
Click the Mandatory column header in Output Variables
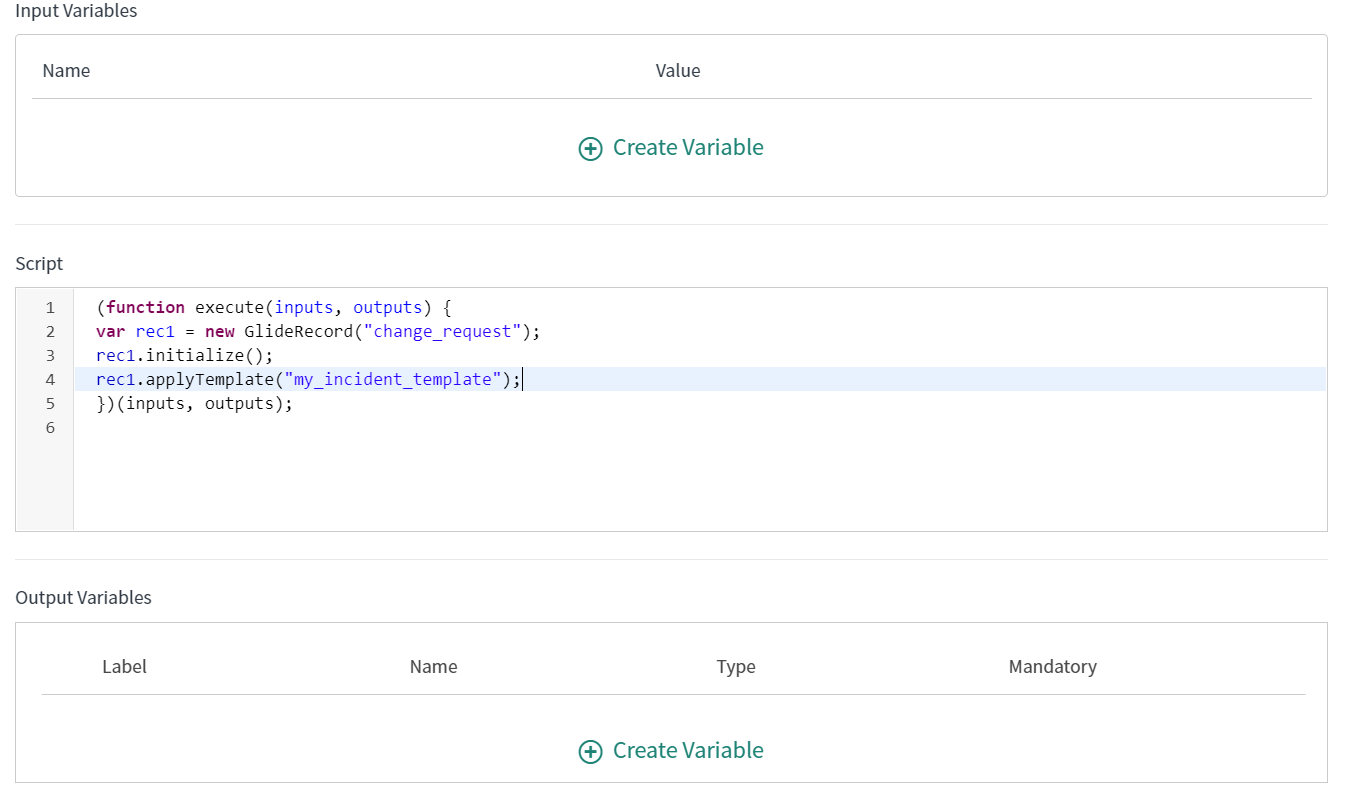click(x=1052, y=666)
